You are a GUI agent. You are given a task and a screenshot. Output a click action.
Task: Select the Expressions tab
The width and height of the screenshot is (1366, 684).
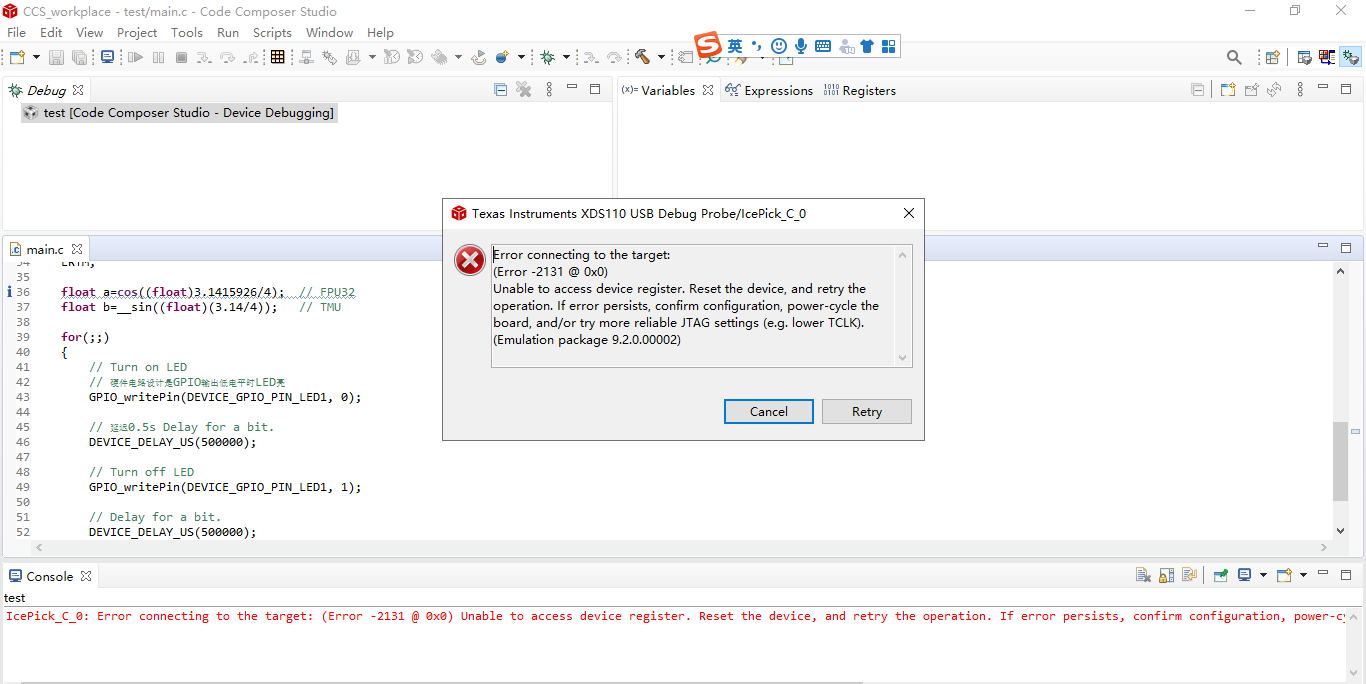(x=769, y=90)
